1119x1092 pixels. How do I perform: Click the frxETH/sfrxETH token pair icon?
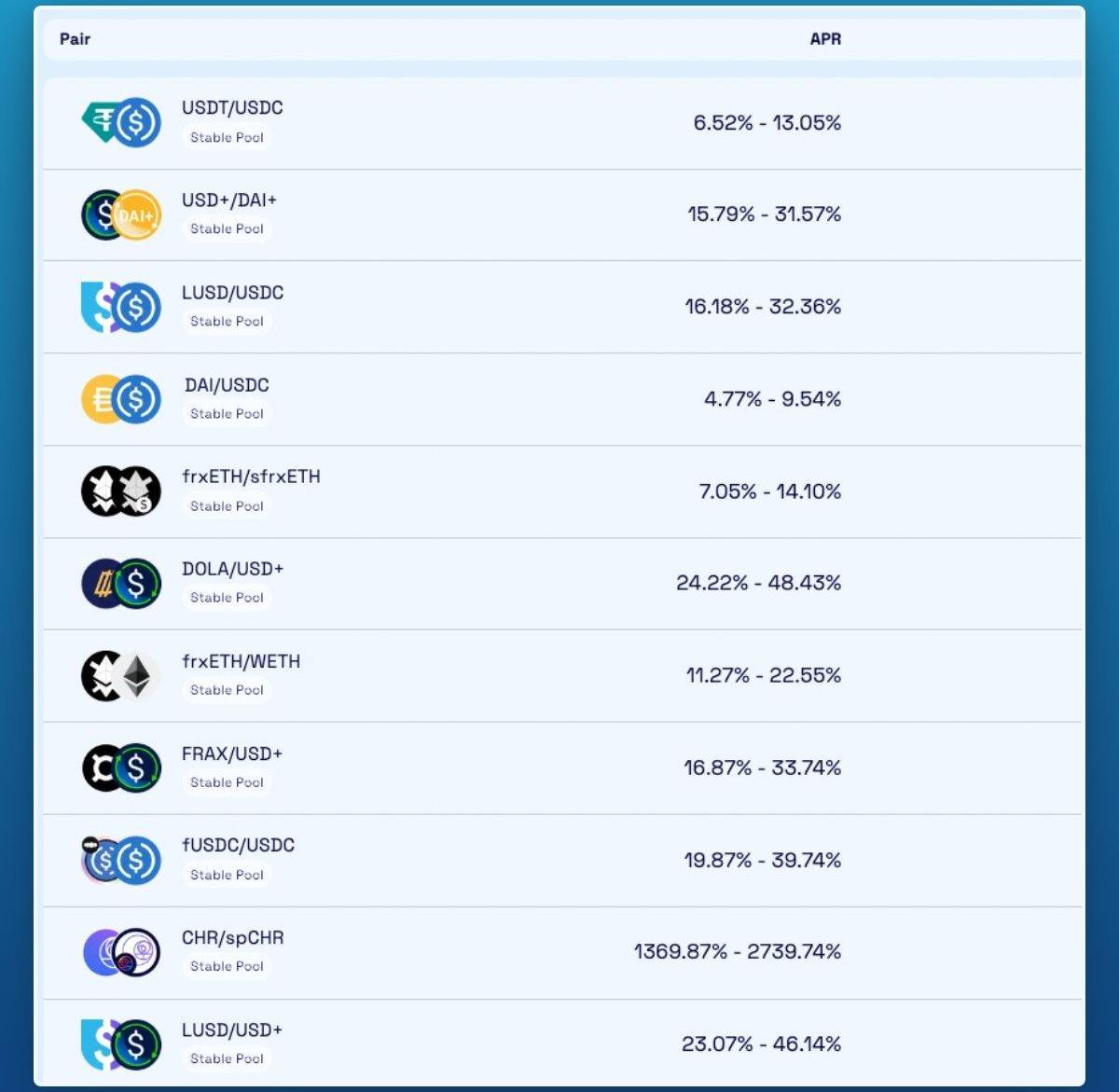click(x=121, y=491)
